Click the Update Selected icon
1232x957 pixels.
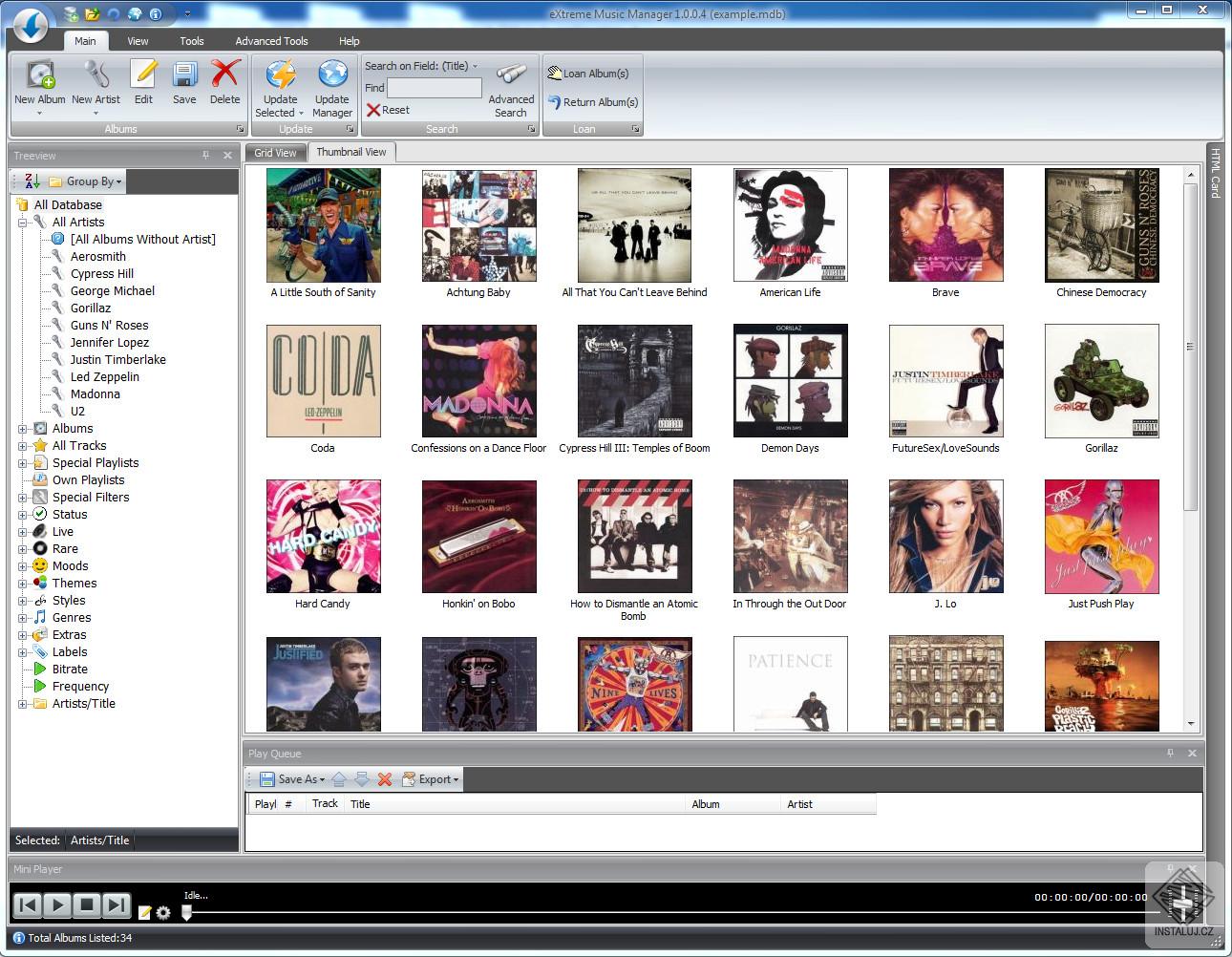click(280, 74)
